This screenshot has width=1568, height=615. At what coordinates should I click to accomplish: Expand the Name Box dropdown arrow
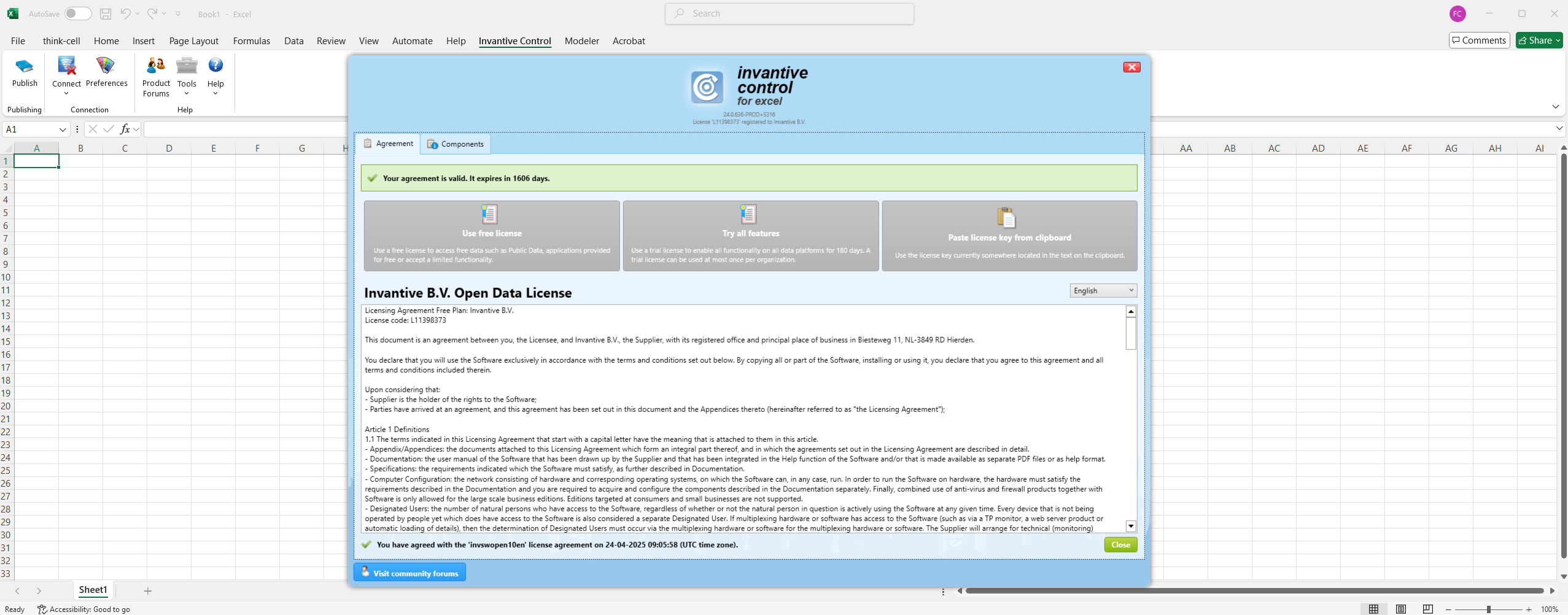[62, 129]
